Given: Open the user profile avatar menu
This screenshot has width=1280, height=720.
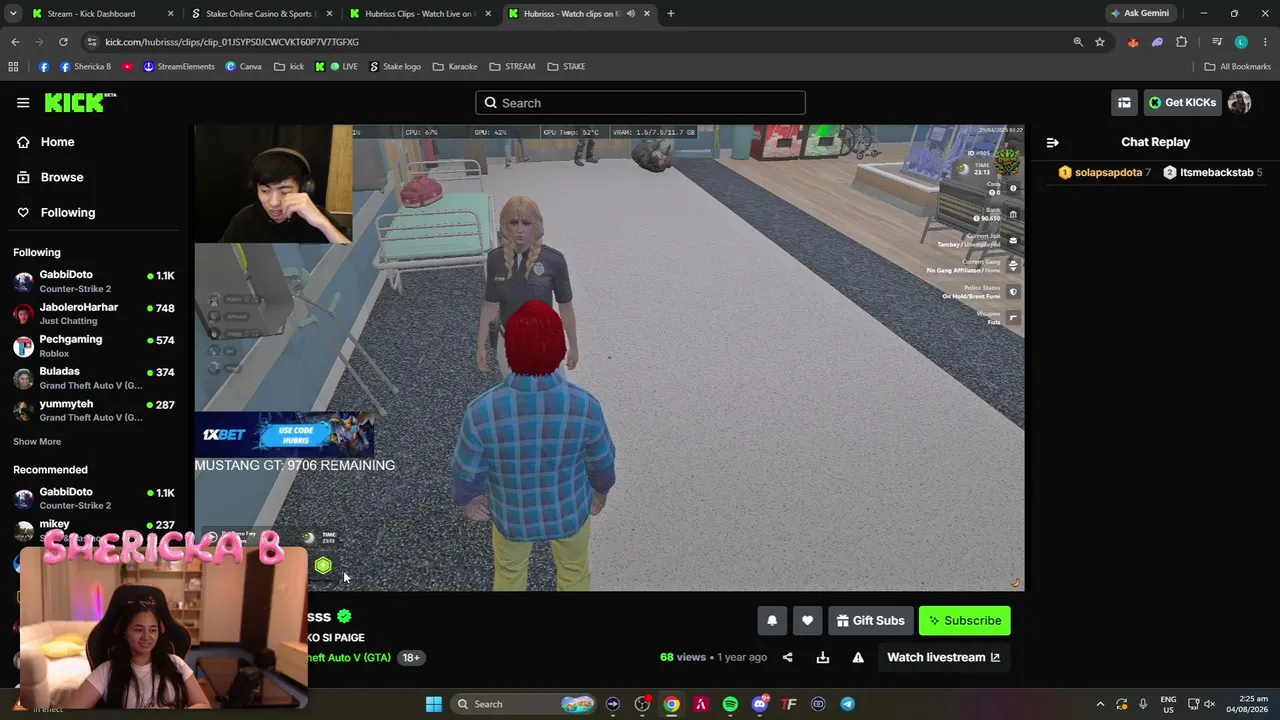Looking at the screenshot, I should click(x=1239, y=102).
